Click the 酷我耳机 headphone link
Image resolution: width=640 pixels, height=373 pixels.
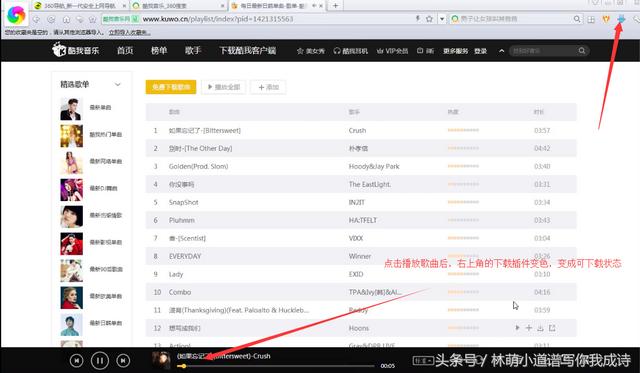pos(351,51)
